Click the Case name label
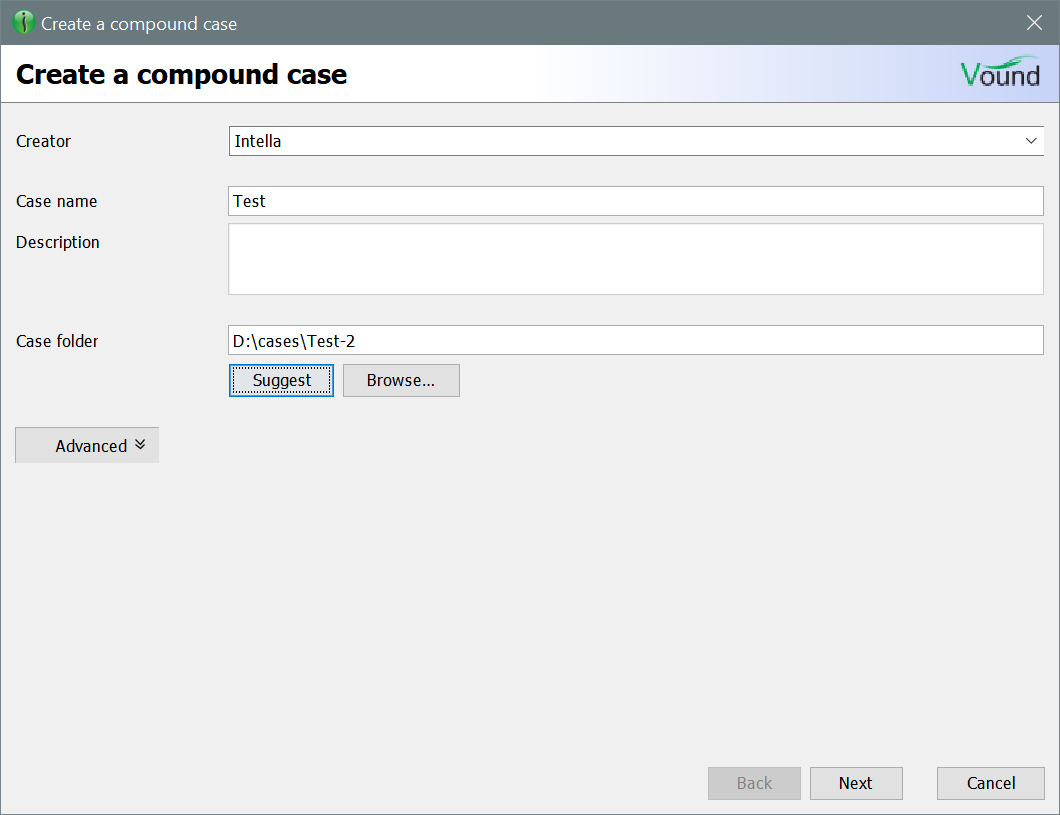The height and width of the screenshot is (815, 1060). tap(57, 201)
